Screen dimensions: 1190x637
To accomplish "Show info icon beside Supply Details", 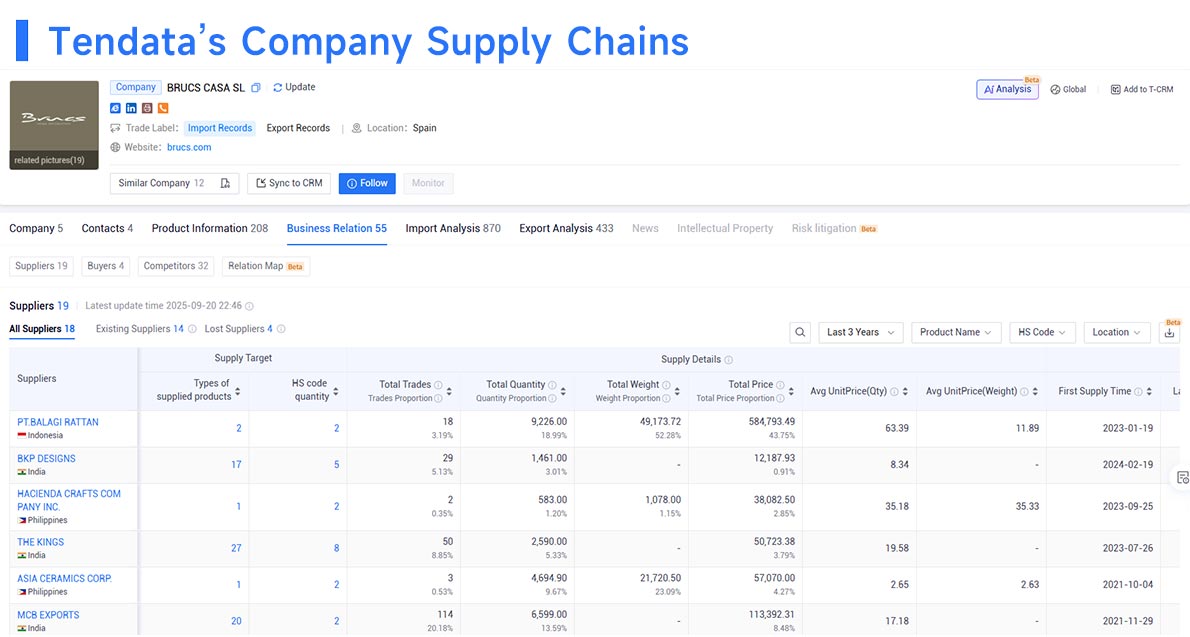I will pos(729,360).
